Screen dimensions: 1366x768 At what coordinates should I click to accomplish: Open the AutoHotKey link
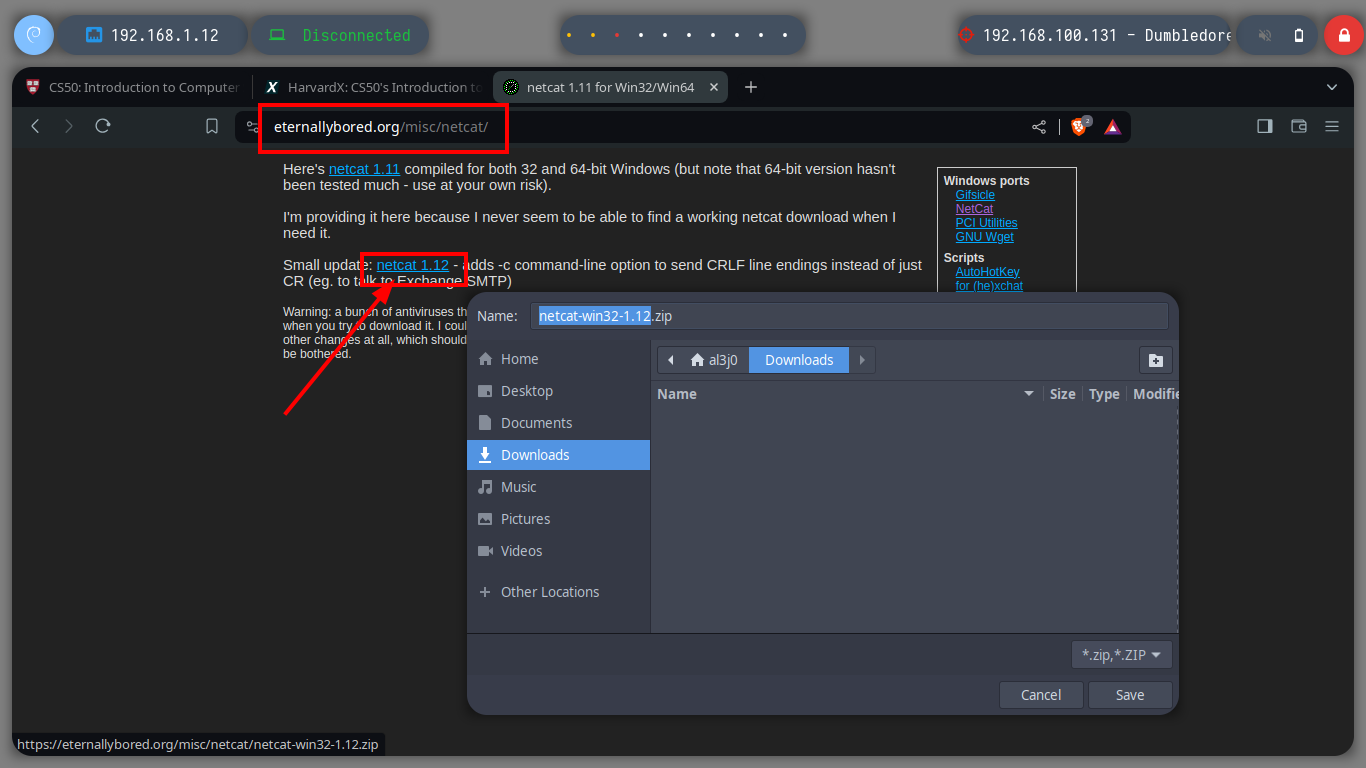point(987,272)
